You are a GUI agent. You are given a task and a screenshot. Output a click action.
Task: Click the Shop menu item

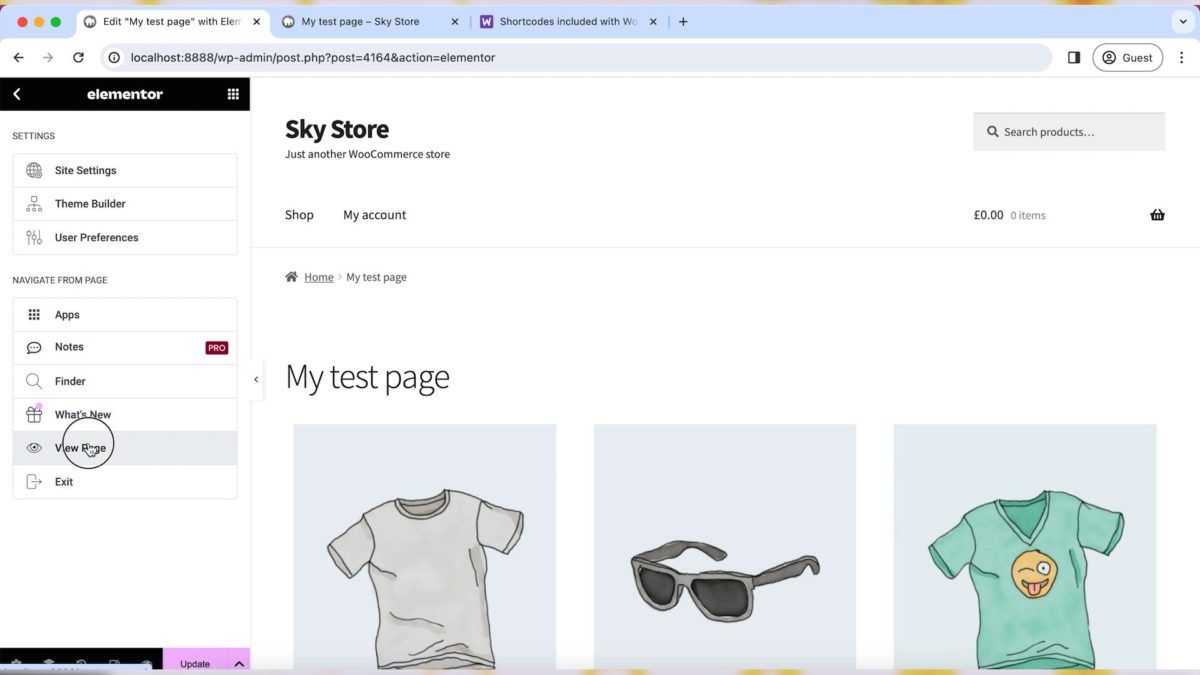click(x=299, y=215)
